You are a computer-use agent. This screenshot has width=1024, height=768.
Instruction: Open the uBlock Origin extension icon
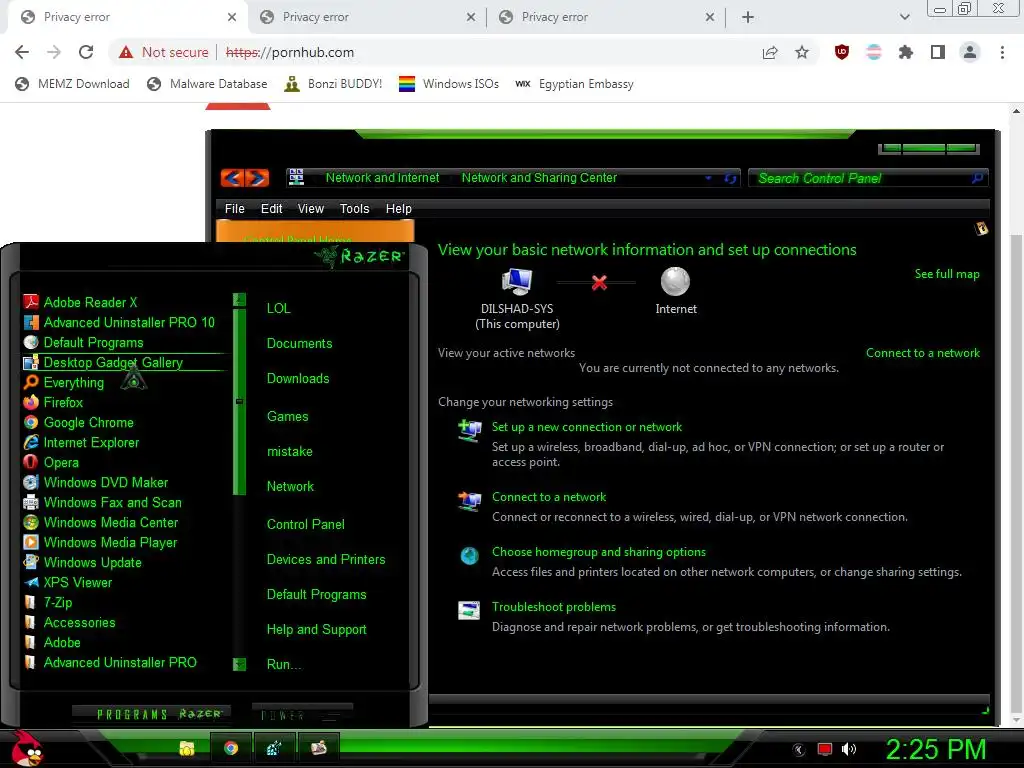click(x=842, y=52)
